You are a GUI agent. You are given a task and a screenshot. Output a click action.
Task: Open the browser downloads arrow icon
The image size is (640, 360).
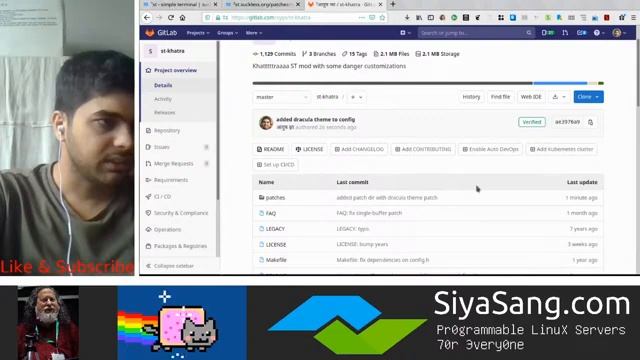(x=407, y=18)
